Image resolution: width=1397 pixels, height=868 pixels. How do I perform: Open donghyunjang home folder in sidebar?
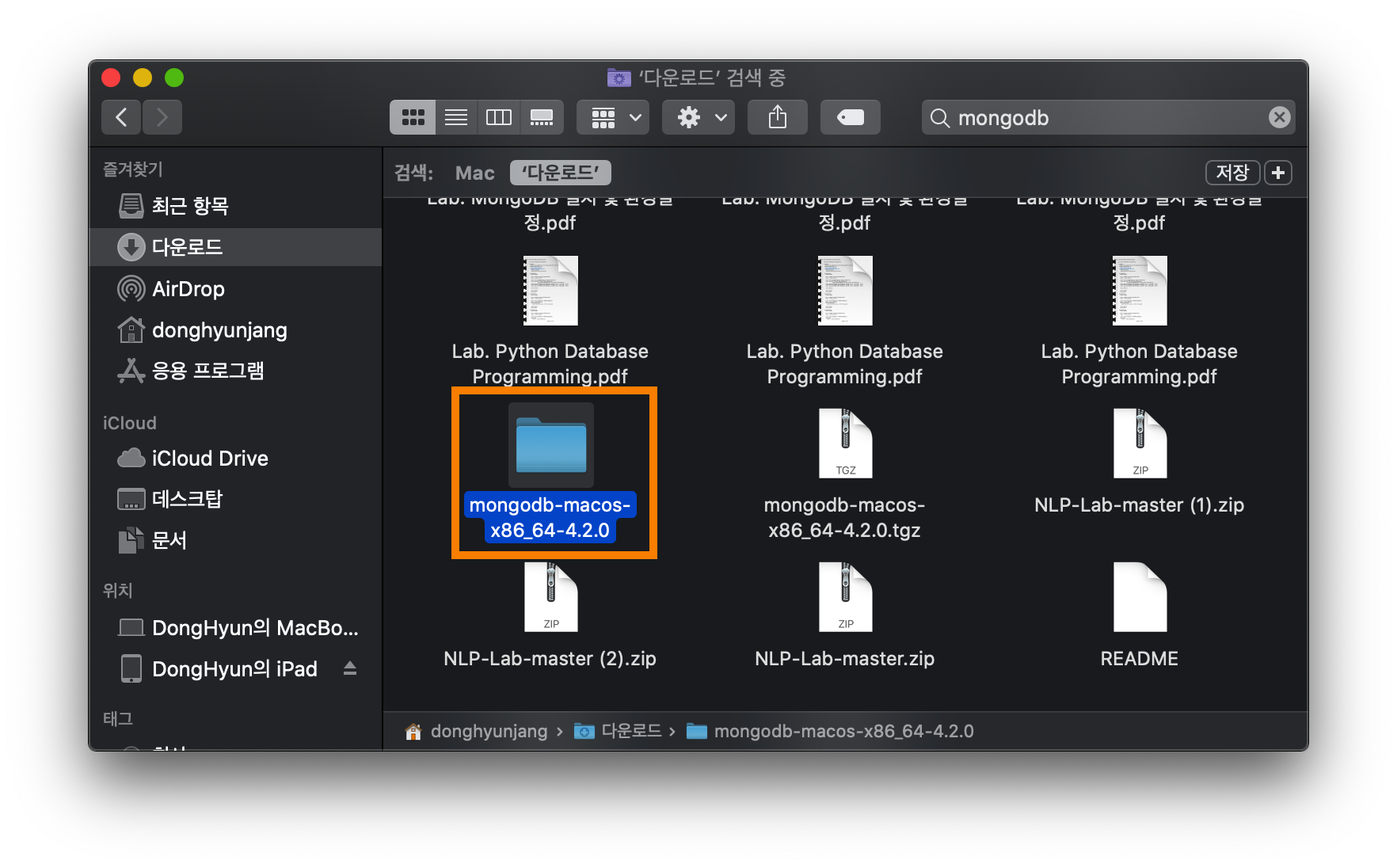click(235, 330)
